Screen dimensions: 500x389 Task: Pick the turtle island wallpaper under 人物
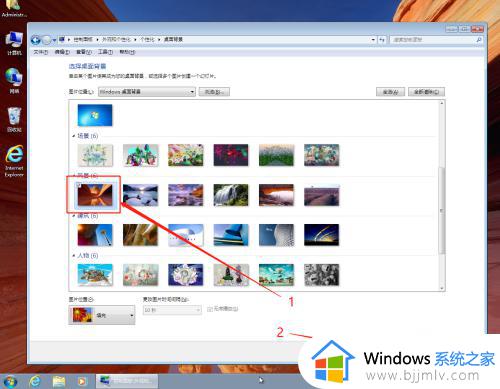(95, 275)
